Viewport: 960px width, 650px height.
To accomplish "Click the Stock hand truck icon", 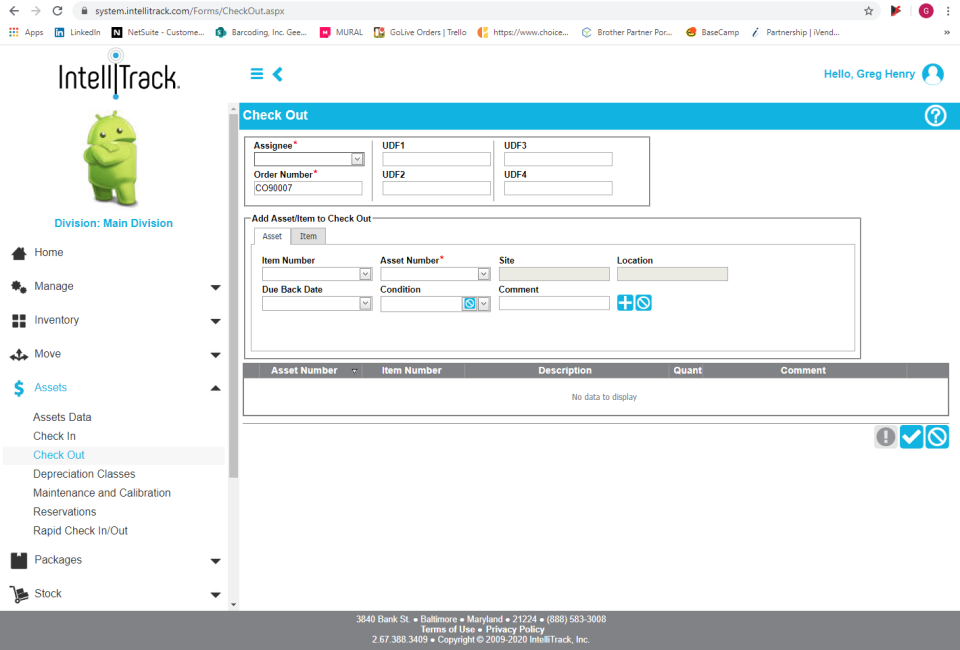I will coord(19,594).
